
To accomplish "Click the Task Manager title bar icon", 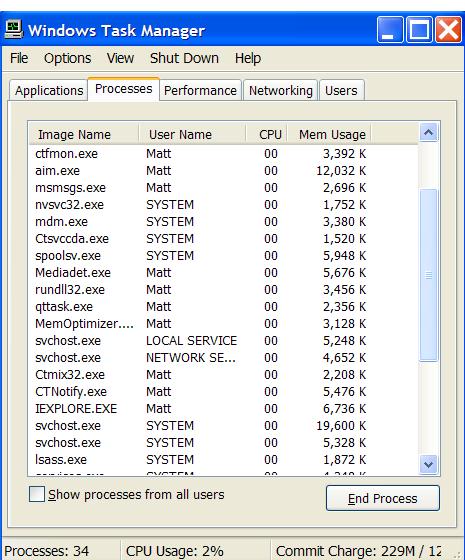I will coord(14,30).
